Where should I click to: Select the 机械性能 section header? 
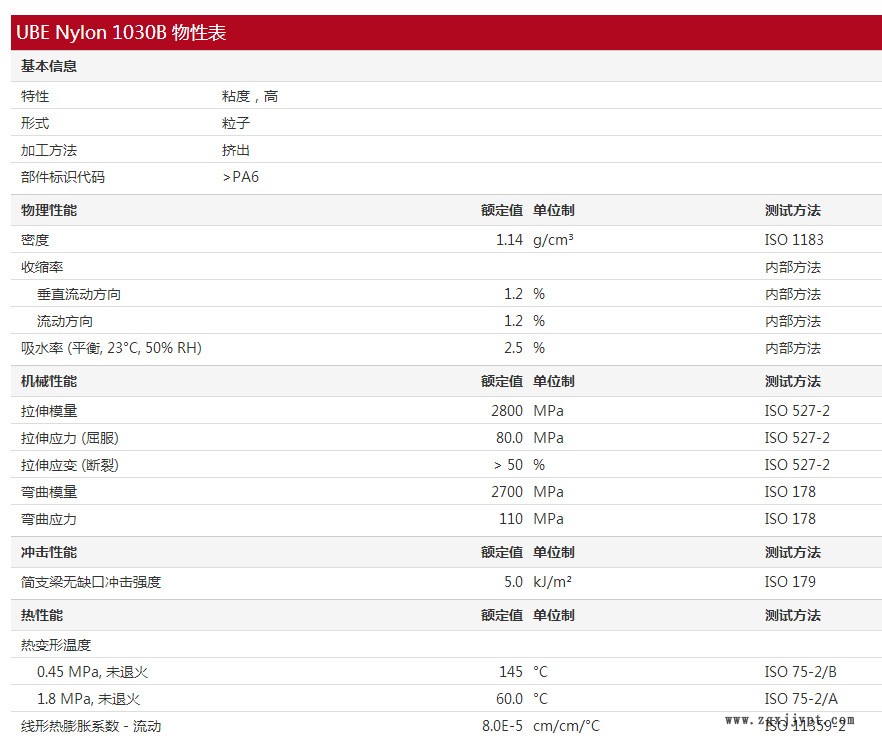(x=49, y=381)
